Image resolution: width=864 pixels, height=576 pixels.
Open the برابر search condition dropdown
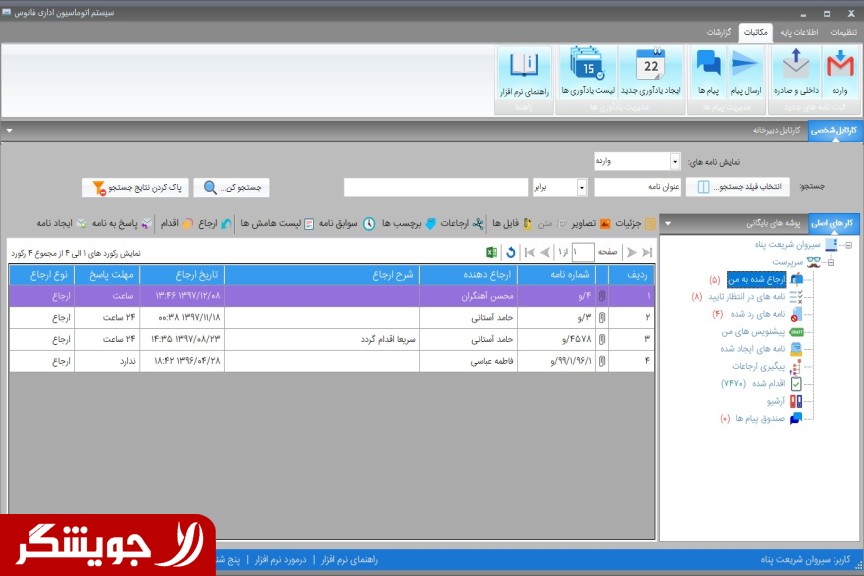pyautogui.click(x=581, y=187)
